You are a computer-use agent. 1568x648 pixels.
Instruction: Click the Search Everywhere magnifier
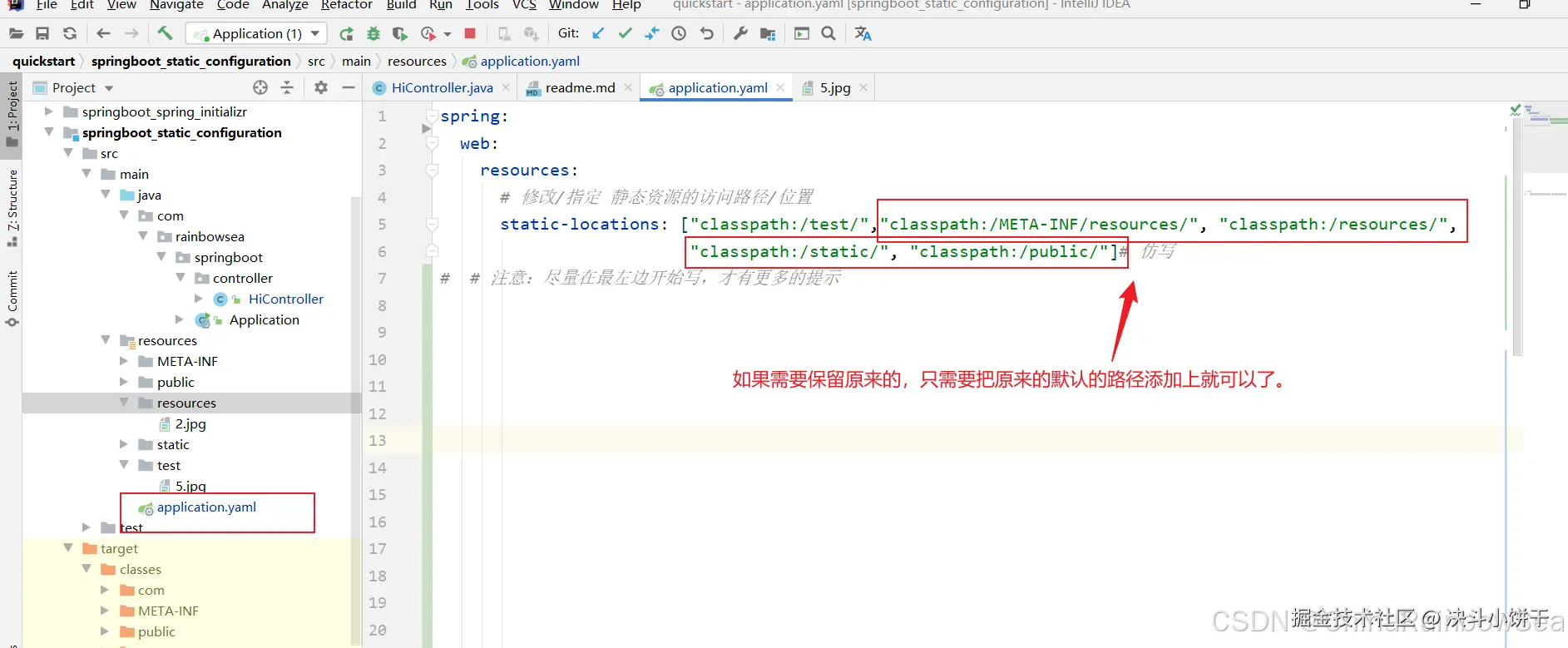point(829,34)
